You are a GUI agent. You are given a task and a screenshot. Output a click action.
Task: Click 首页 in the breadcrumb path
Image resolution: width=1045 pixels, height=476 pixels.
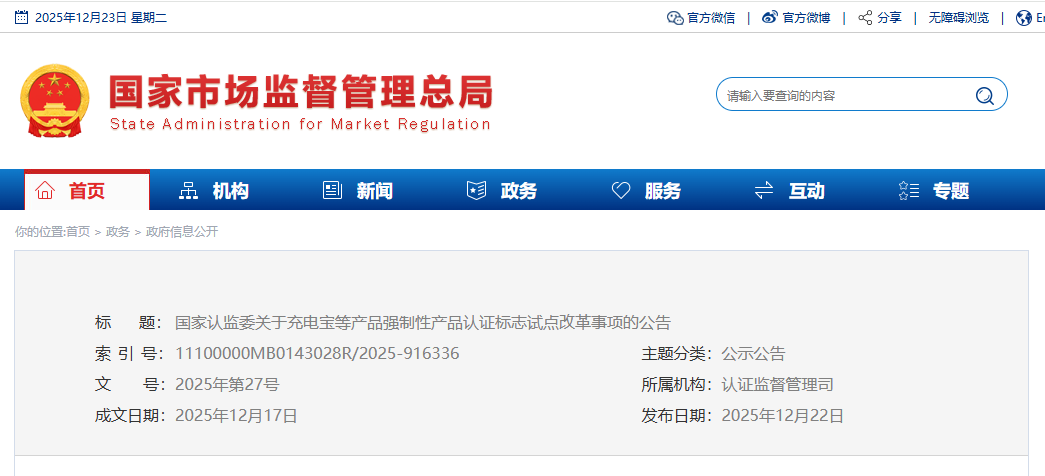click(78, 232)
